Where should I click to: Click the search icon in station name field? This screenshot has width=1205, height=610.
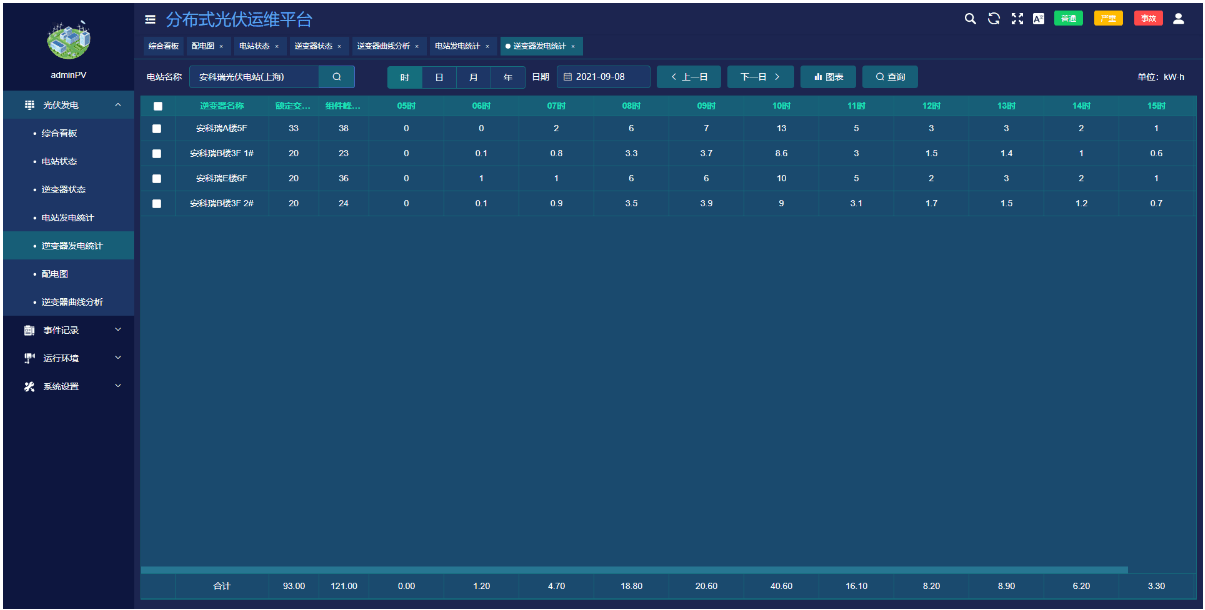point(337,77)
